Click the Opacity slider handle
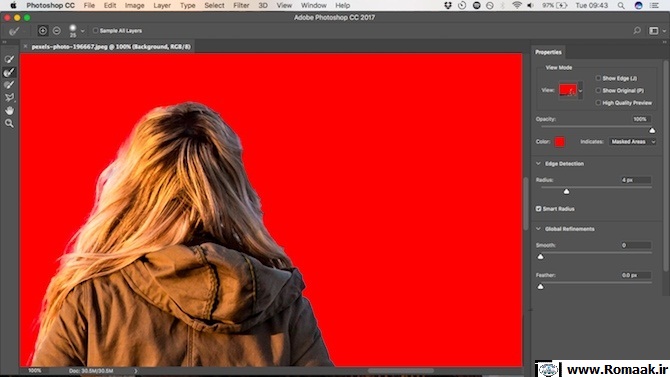Image resolution: width=670 pixels, height=377 pixels. (x=652, y=130)
